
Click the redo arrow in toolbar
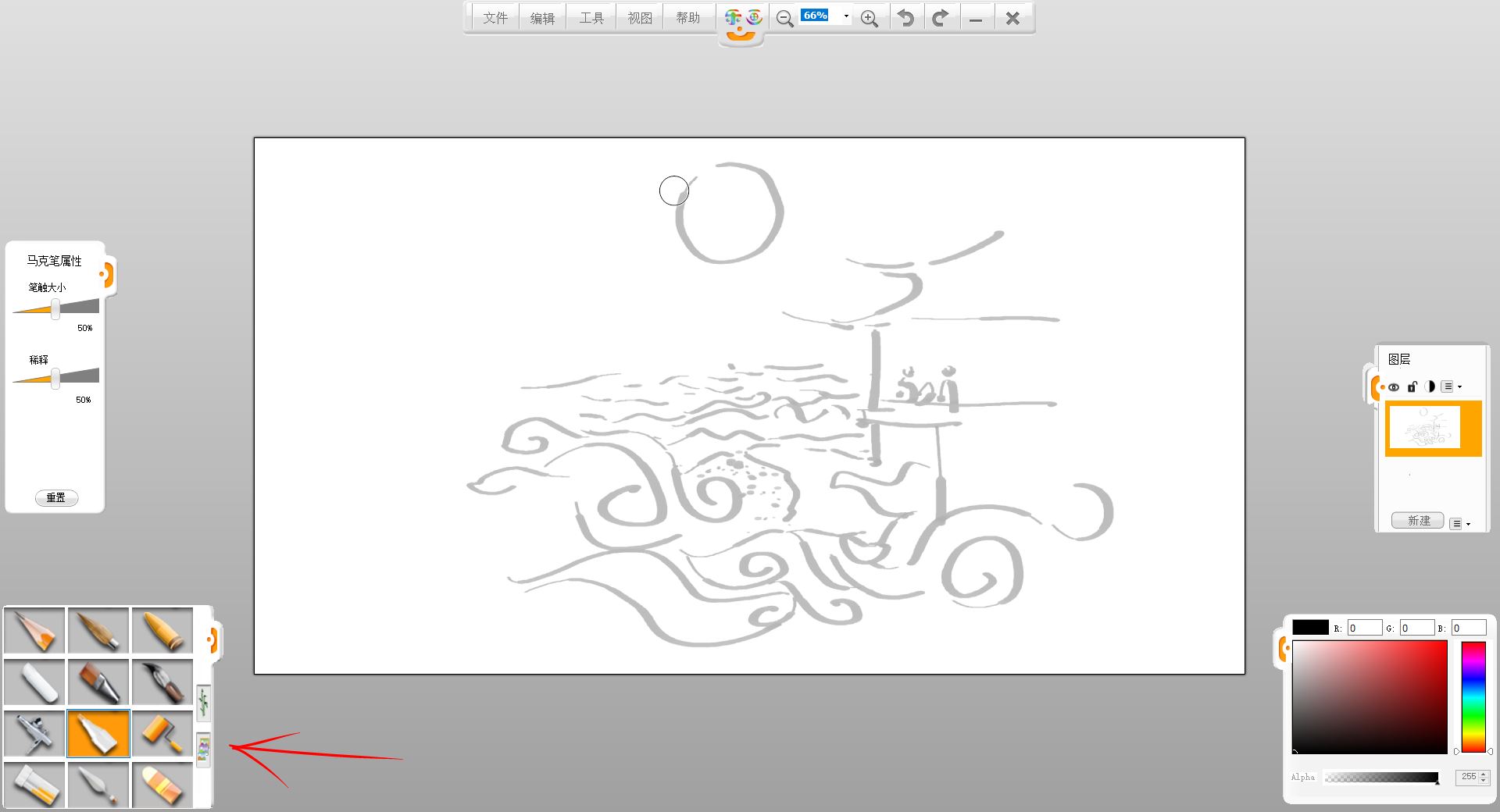pyautogui.click(x=941, y=18)
